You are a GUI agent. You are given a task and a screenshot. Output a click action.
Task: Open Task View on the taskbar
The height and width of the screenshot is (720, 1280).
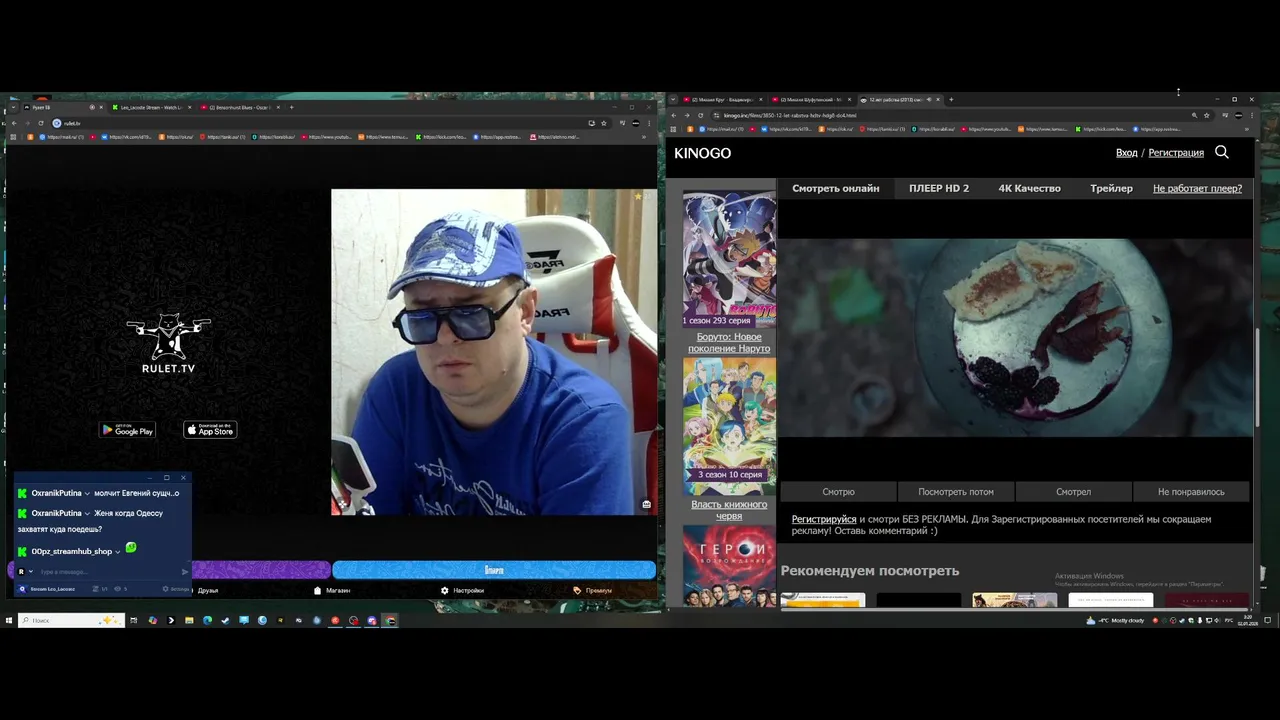[x=133, y=620]
